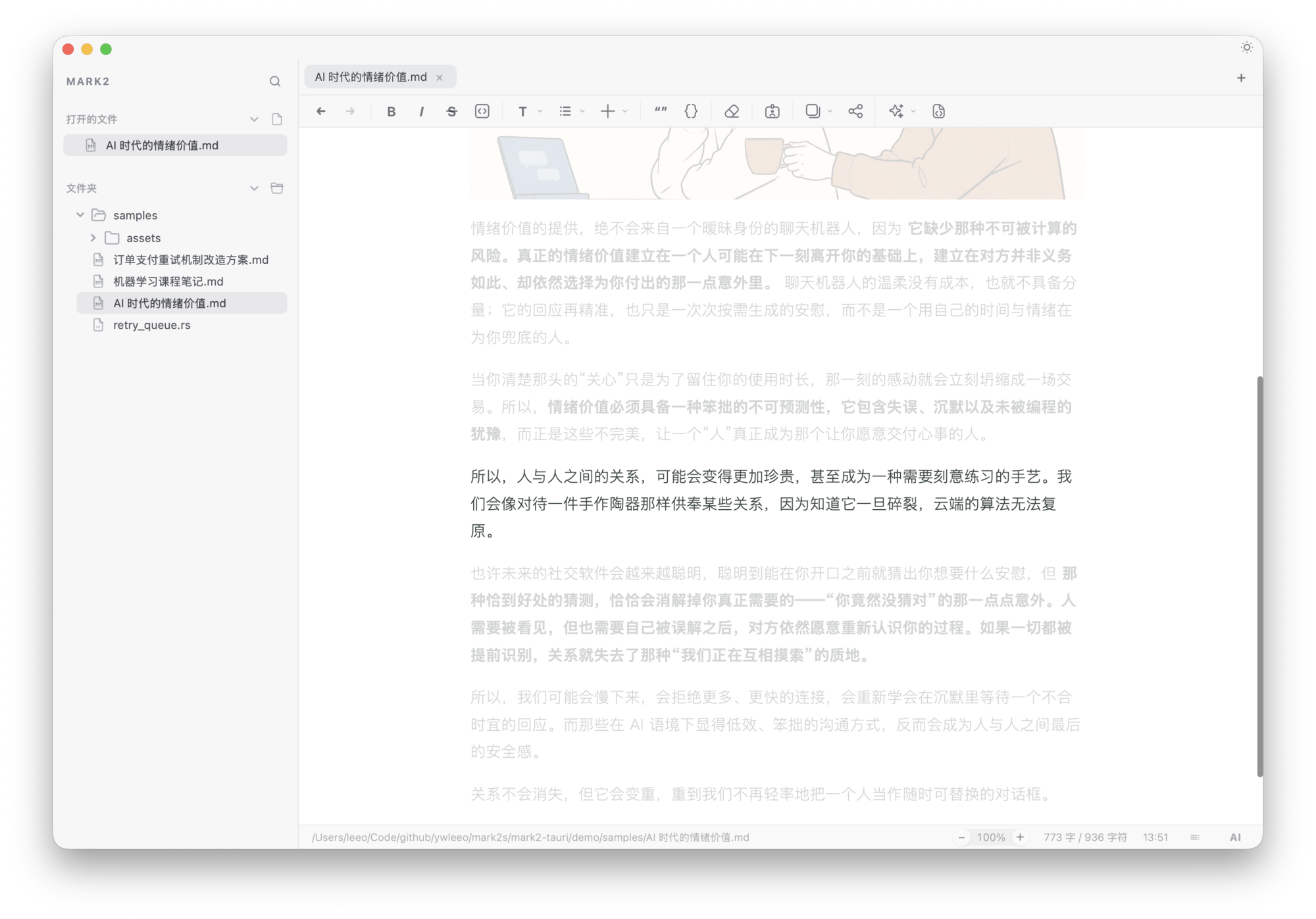Click the AI button in status bar
This screenshot has height=919, width=1316.
[x=1235, y=837]
